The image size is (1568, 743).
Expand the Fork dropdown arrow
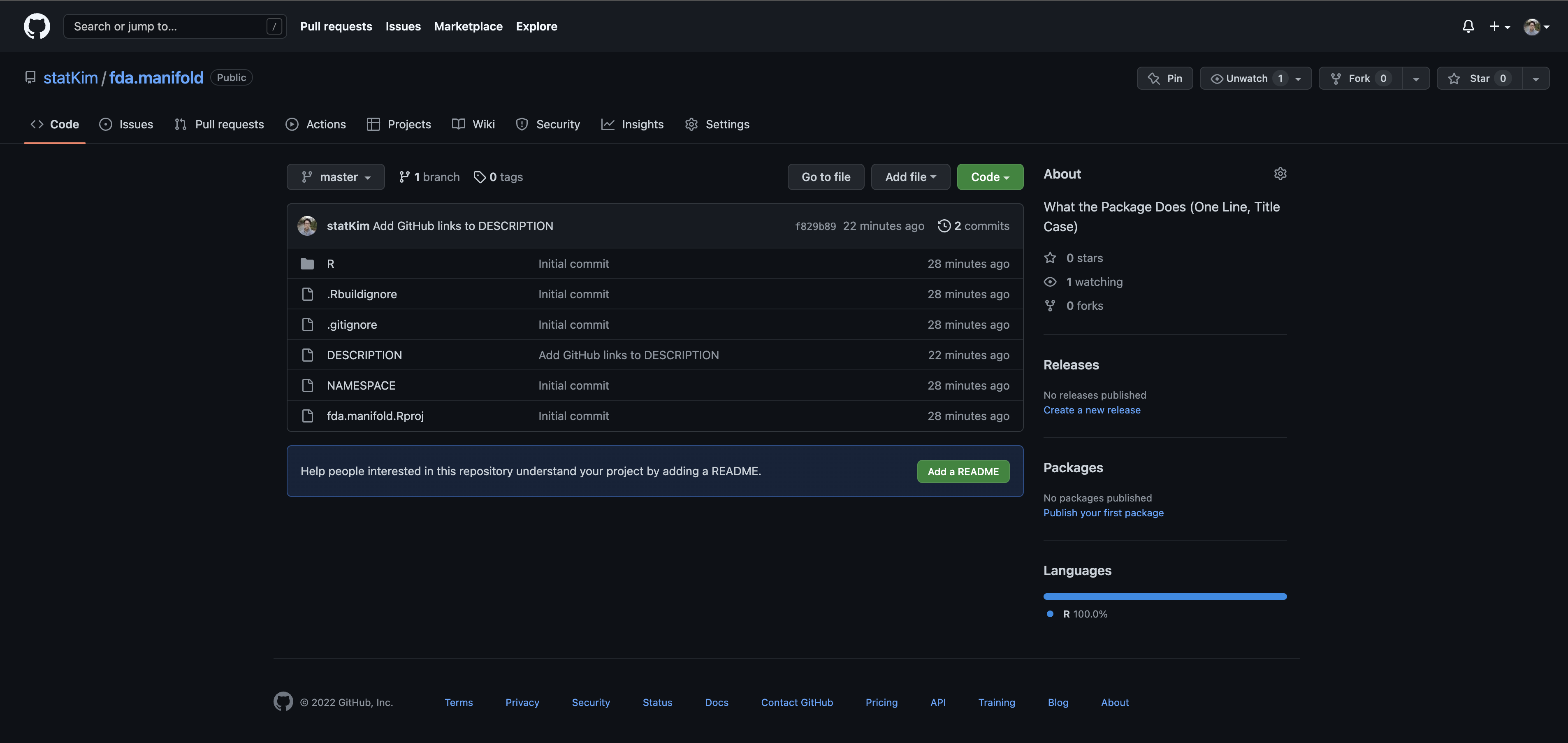coord(1416,79)
